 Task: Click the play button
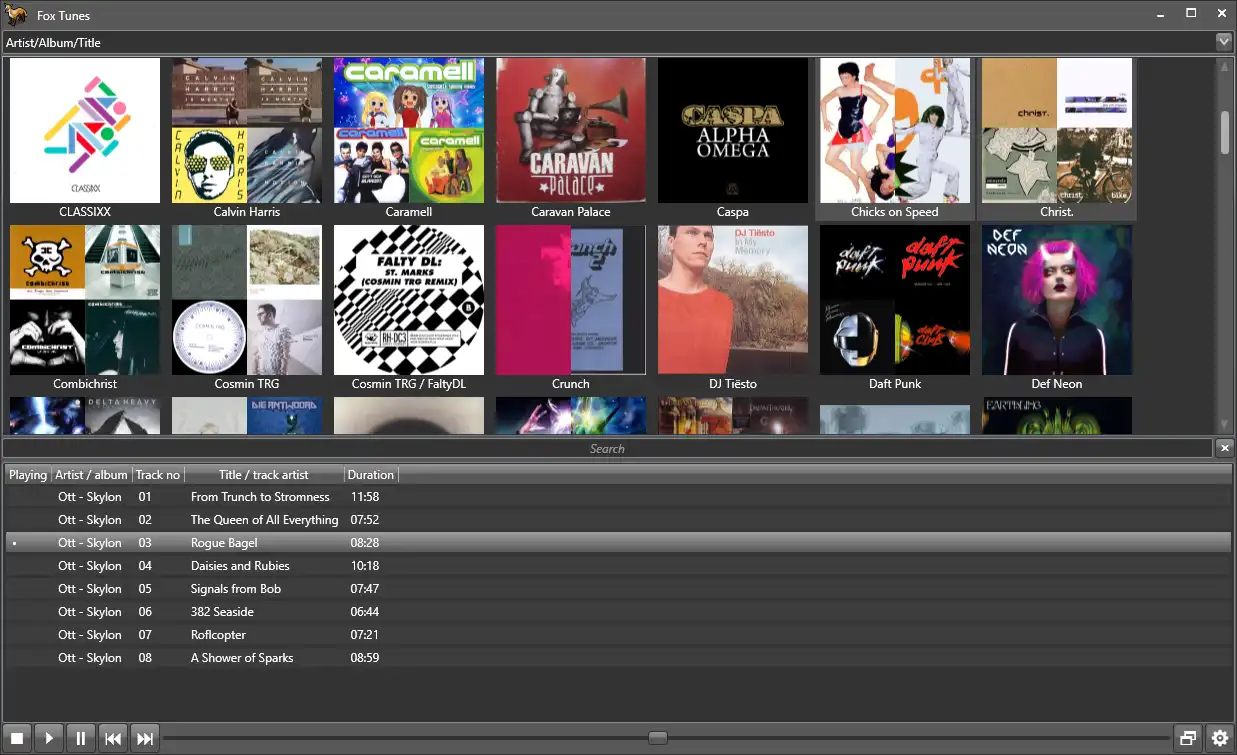click(x=49, y=738)
